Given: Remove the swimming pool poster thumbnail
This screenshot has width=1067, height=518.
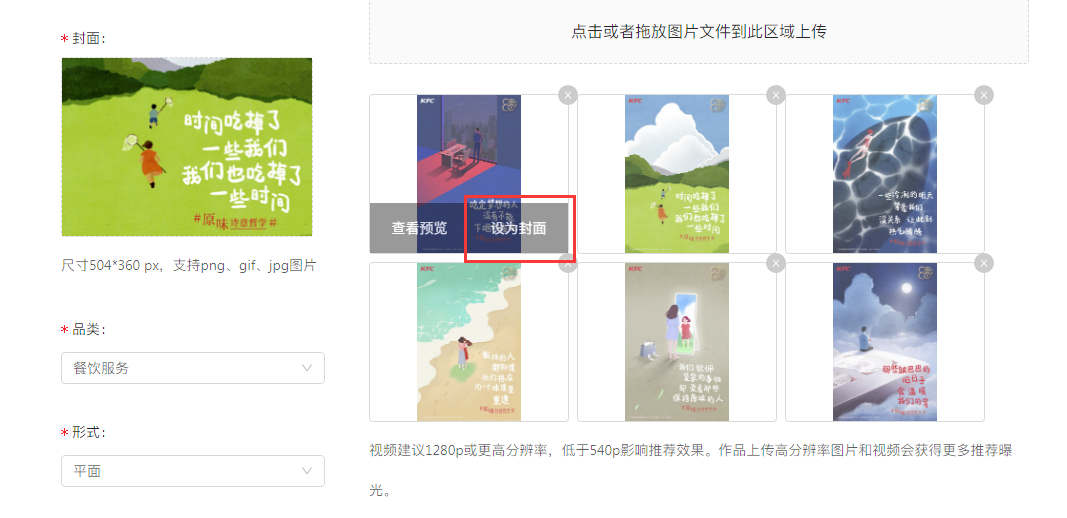Looking at the screenshot, I should (983, 95).
